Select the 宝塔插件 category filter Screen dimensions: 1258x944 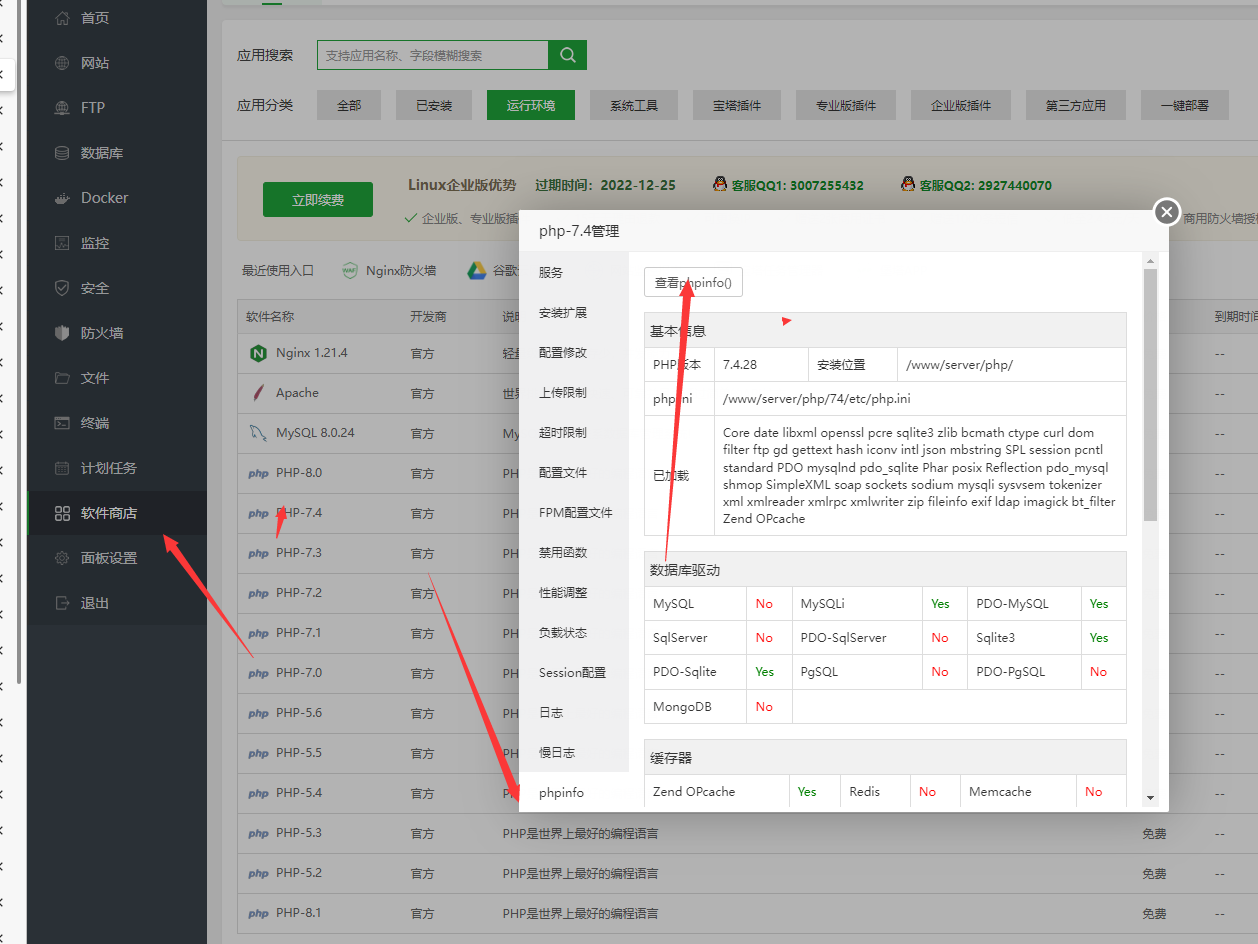click(x=737, y=105)
